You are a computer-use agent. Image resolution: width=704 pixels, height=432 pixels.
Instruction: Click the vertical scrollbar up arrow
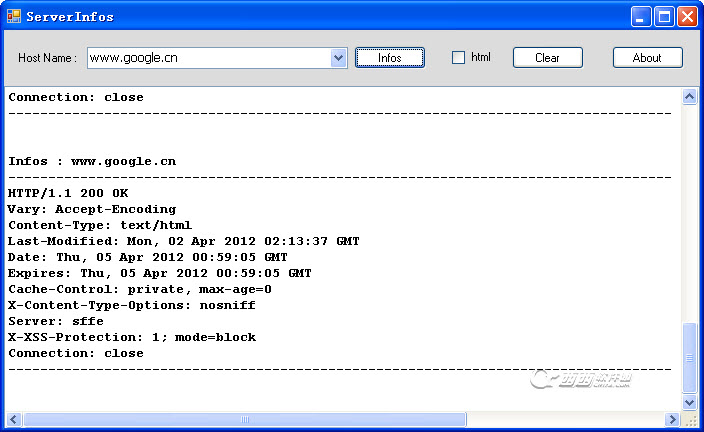pos(689,96)
